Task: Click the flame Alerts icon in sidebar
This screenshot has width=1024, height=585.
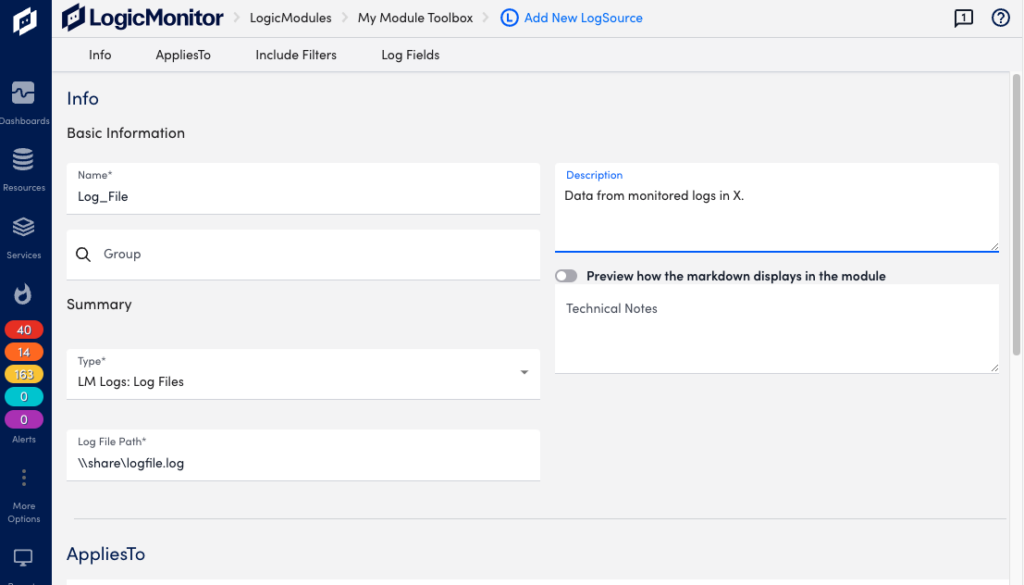Action: click(24, 294)
